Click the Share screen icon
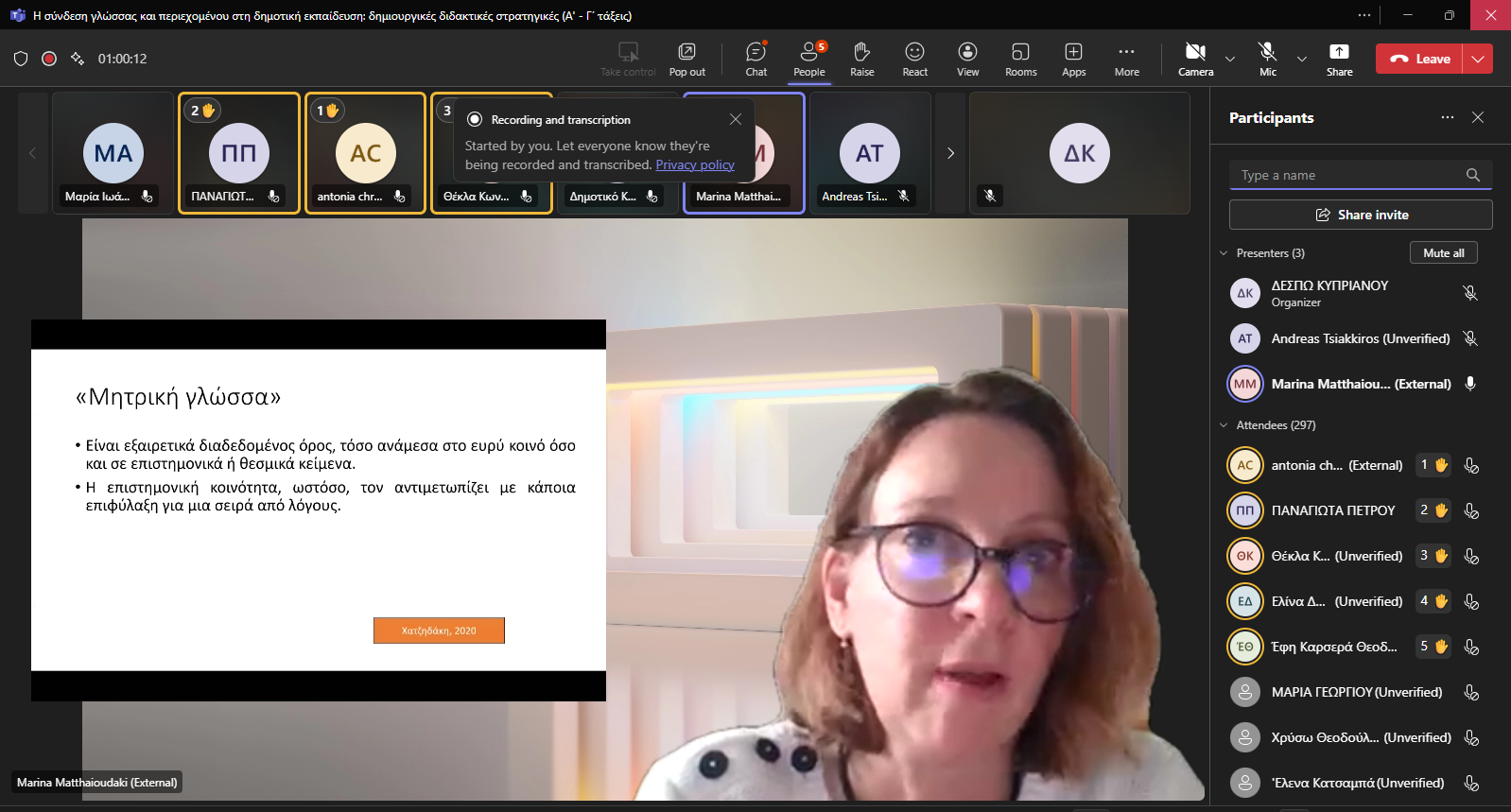This screenshot has width=1511, height=812. pyautogui.click(x=1339, y=59)
